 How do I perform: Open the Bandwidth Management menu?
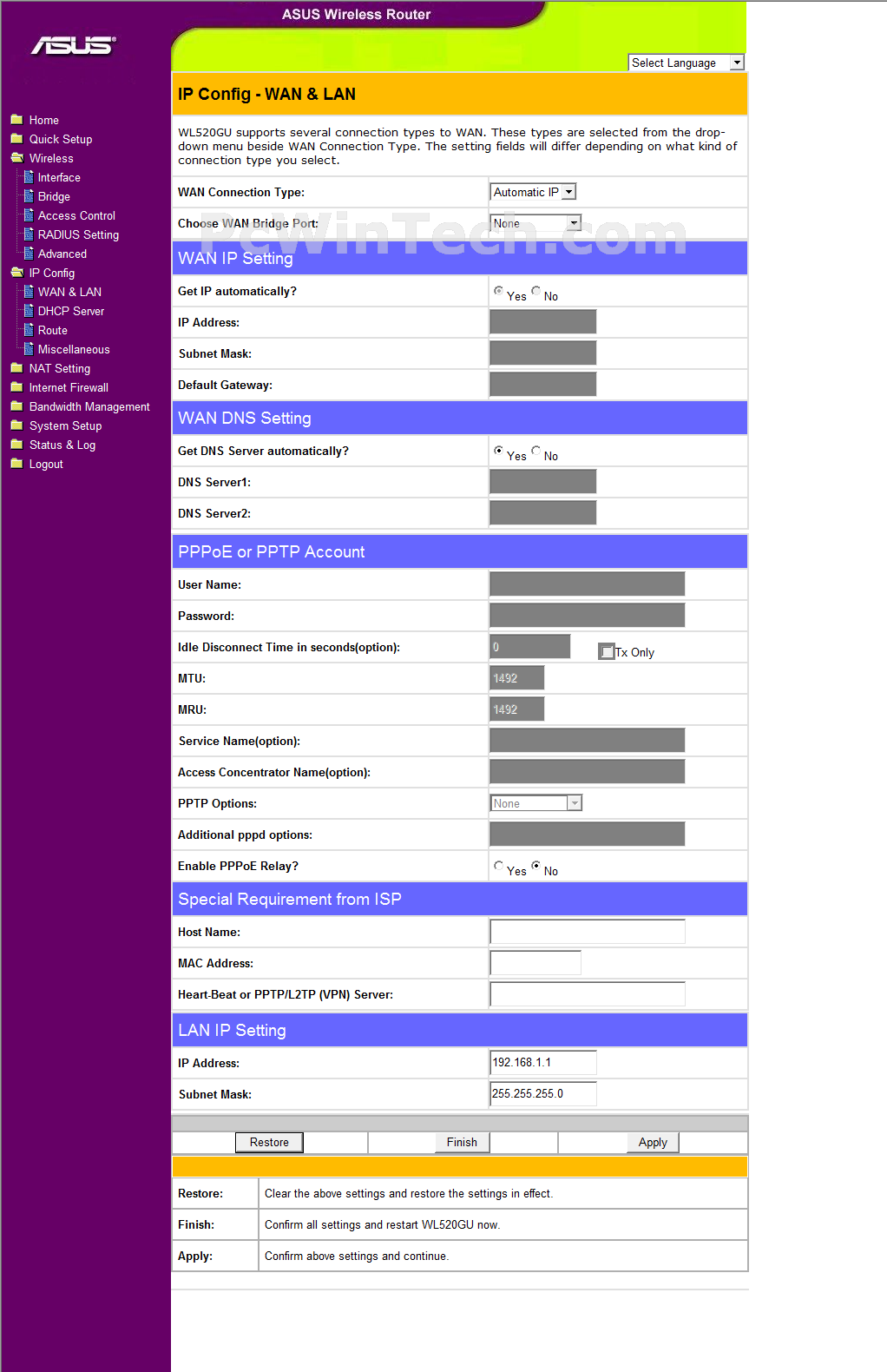click(89, 406)
